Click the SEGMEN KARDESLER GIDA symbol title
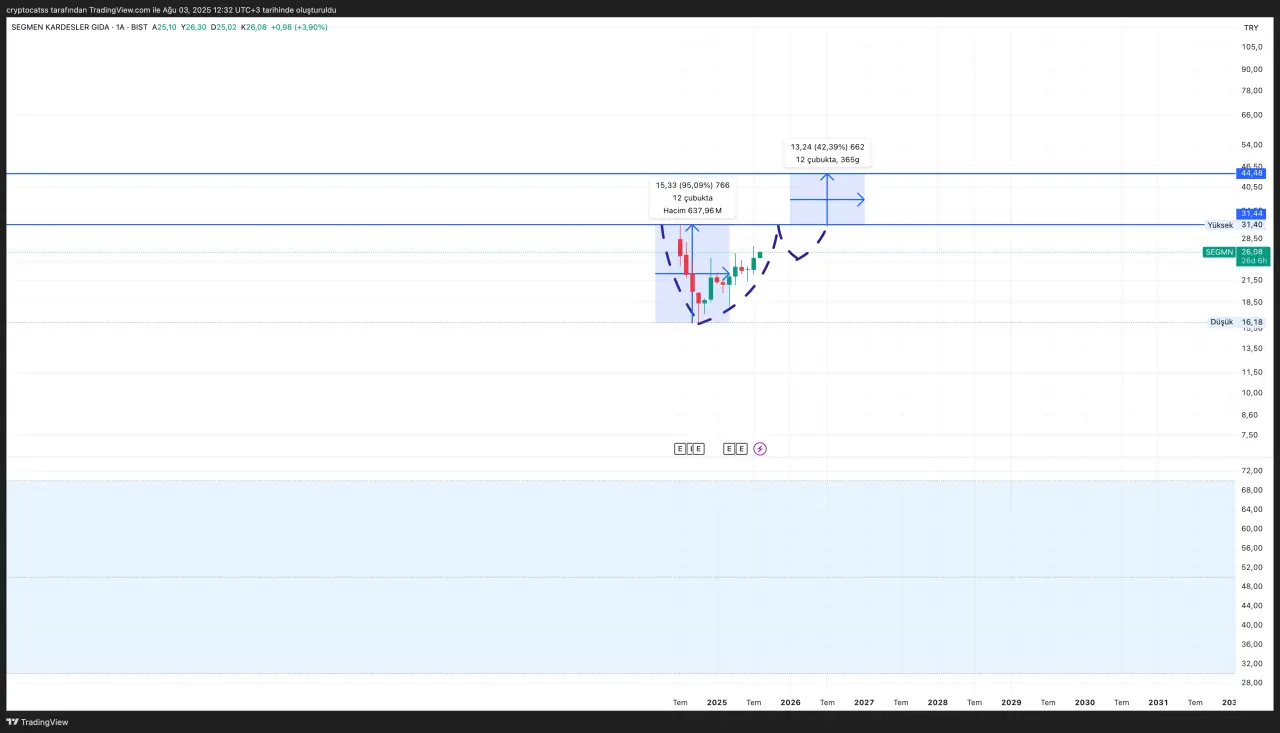The width and height of the screenshot is (1280, 733). pyautogui.click(x=60, y=27)
